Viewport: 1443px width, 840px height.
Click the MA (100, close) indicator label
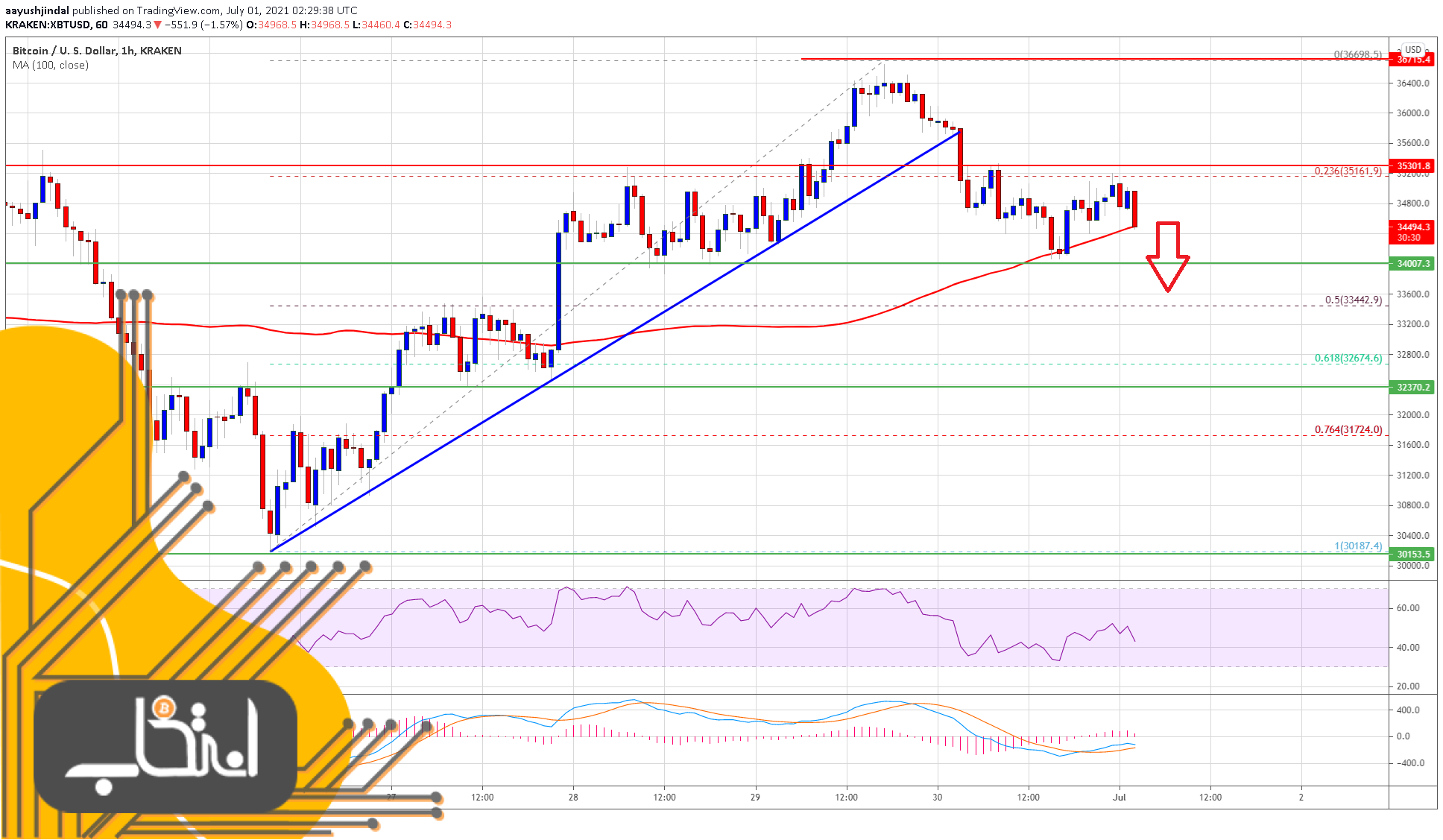pyautogui.click(x=51, y=65)
